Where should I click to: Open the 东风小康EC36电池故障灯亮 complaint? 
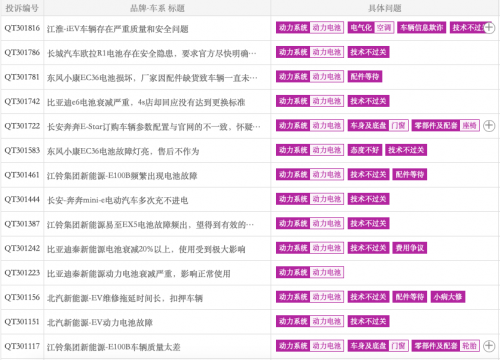click(123, 151)
